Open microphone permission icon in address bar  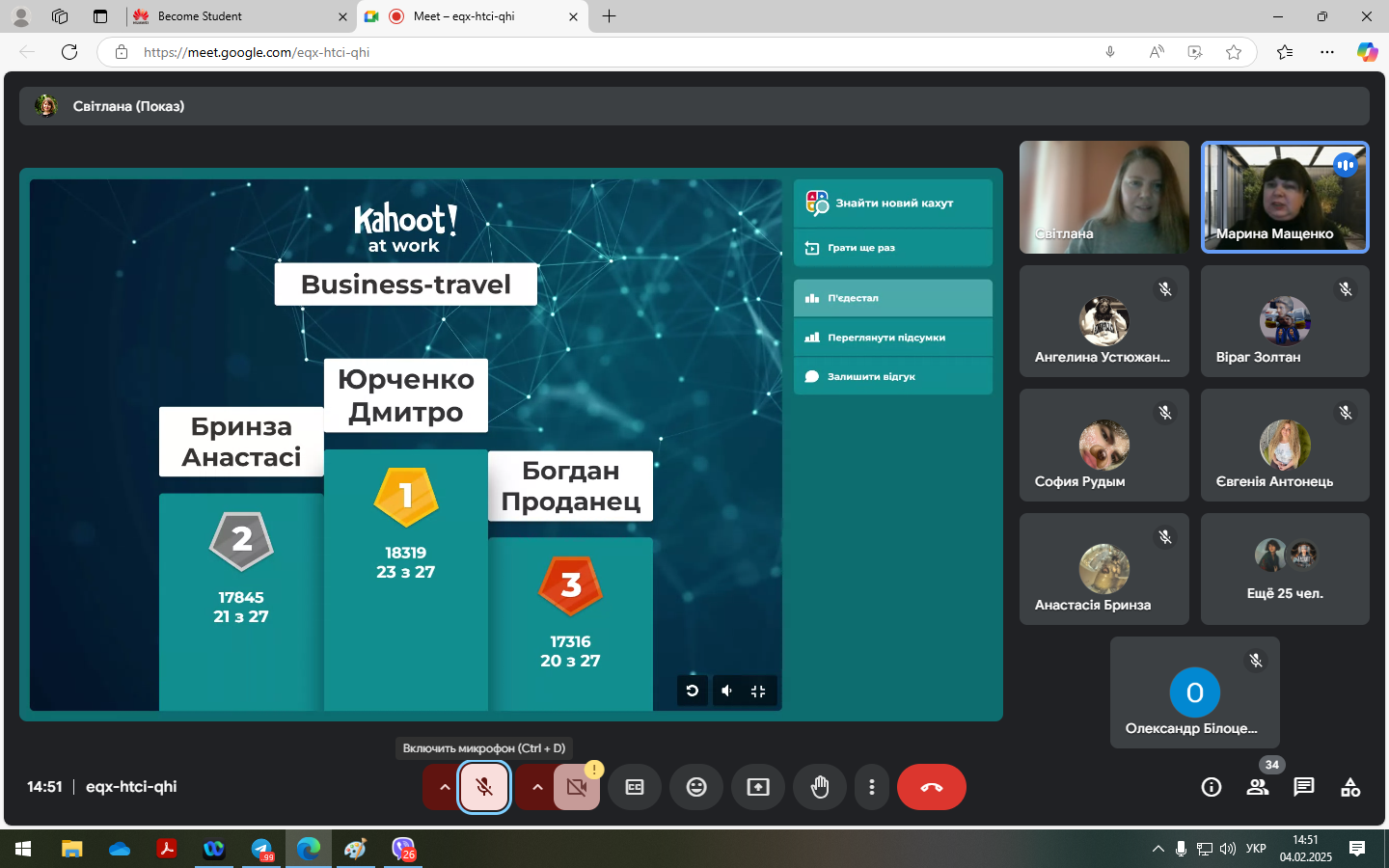tap(1110, 52)
